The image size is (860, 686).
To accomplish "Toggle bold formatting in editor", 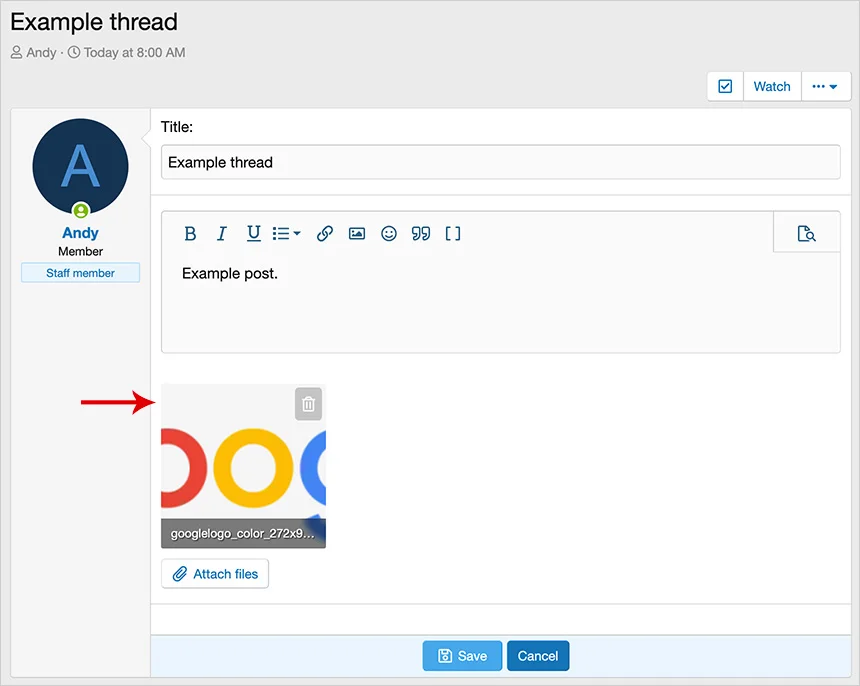I will coord(190,234).
